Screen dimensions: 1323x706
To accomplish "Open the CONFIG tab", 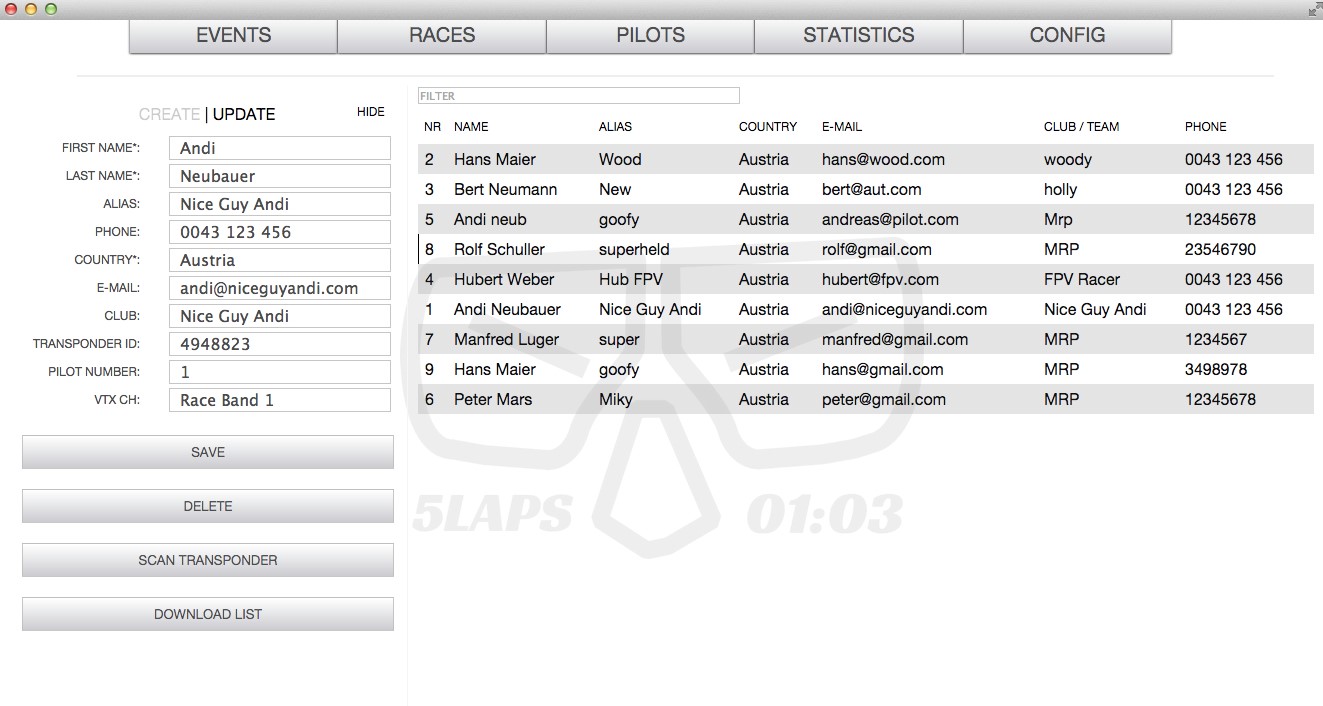I will coord(1067,35).
